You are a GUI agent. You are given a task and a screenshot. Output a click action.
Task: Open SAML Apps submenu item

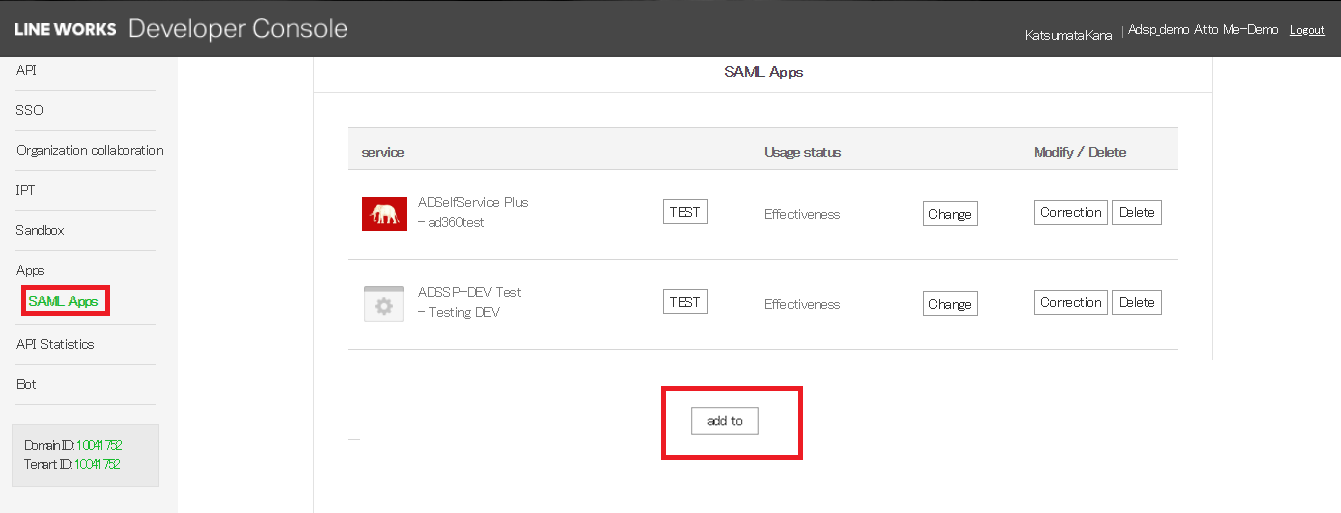click(x=63, y=301)
